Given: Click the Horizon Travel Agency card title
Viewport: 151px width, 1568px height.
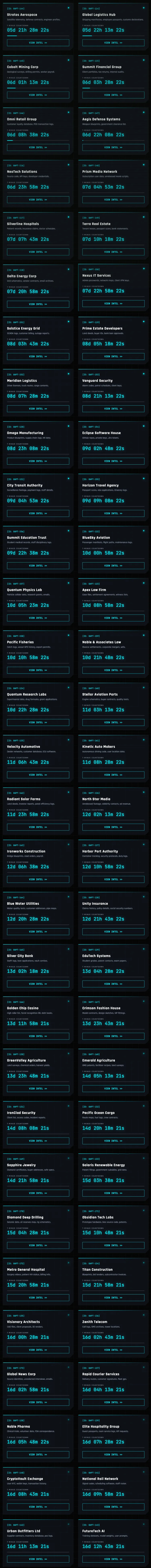Looking at the screenshot, I should 100,485.
